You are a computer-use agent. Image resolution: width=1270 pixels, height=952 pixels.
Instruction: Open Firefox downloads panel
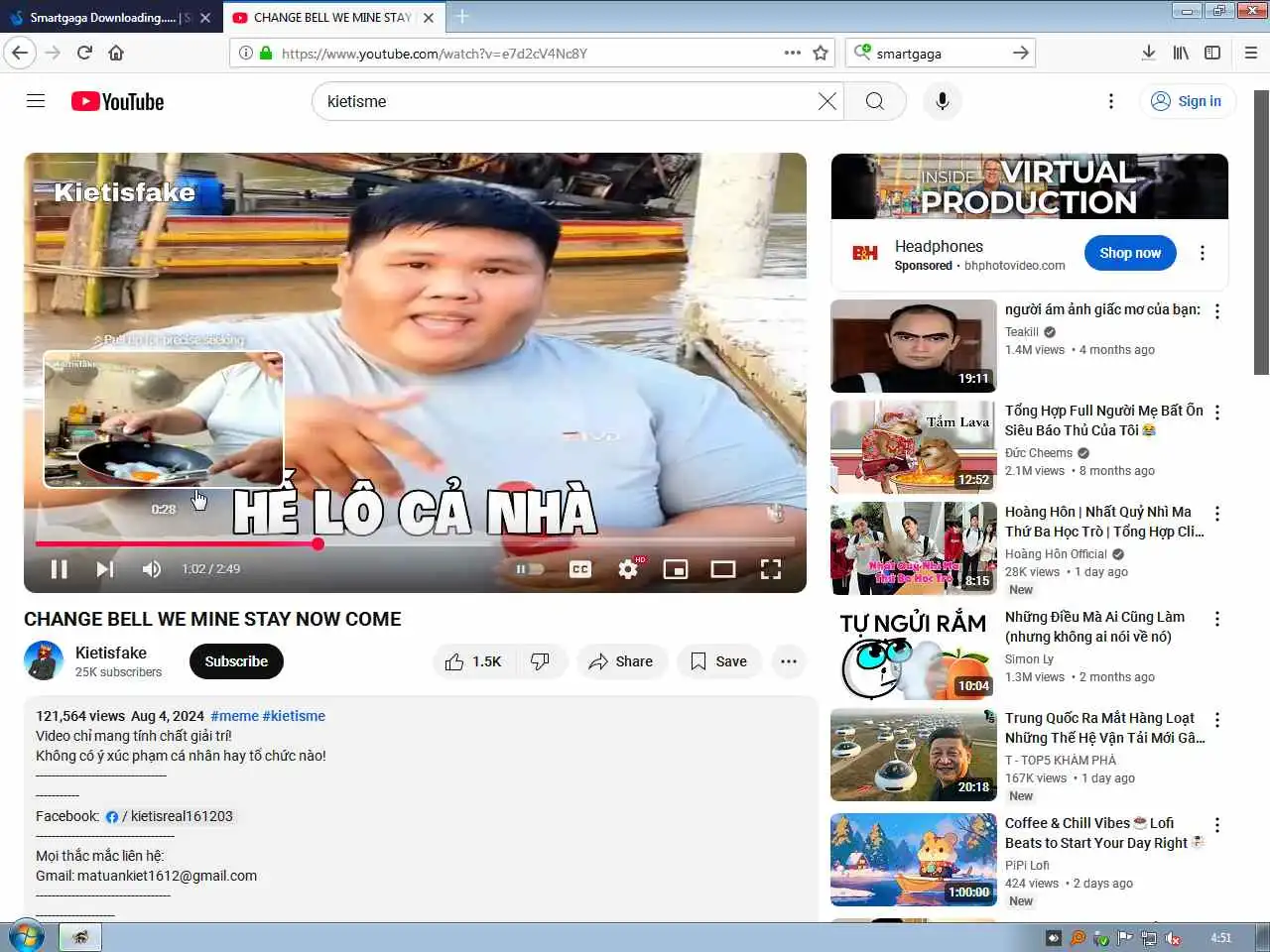(x=1148, y=53)
